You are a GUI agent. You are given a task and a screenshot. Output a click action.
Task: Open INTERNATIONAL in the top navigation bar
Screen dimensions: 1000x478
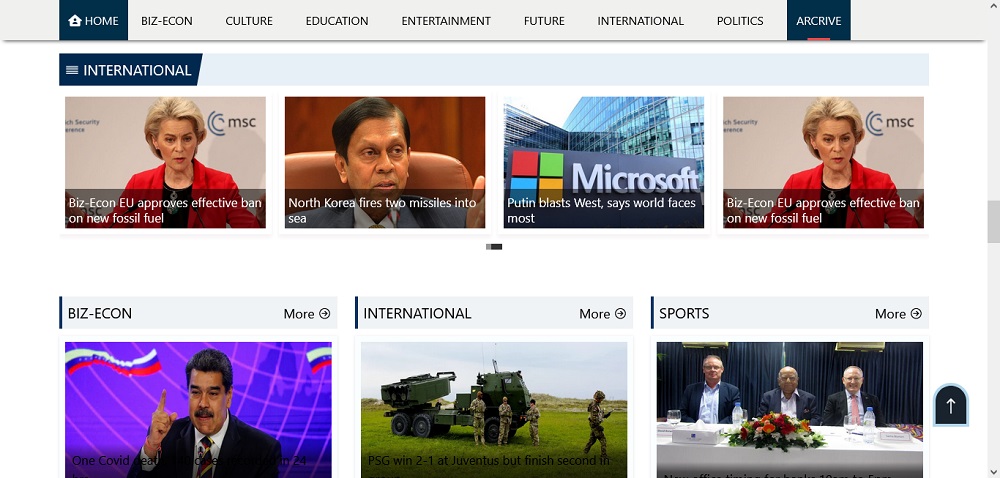(x=640, y=20)
